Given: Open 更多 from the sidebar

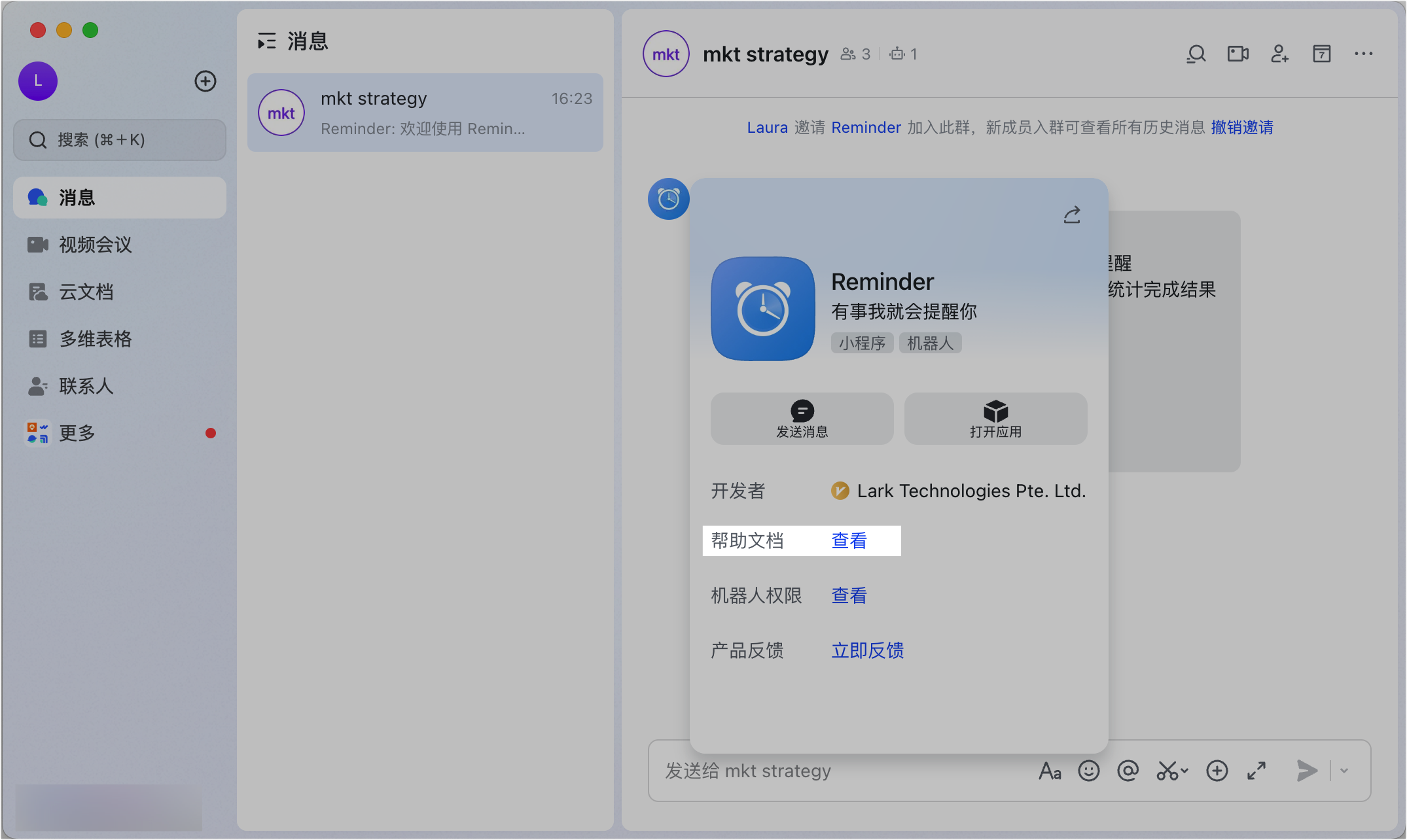Looking at the screenshot, I should (x=120, y=433).
